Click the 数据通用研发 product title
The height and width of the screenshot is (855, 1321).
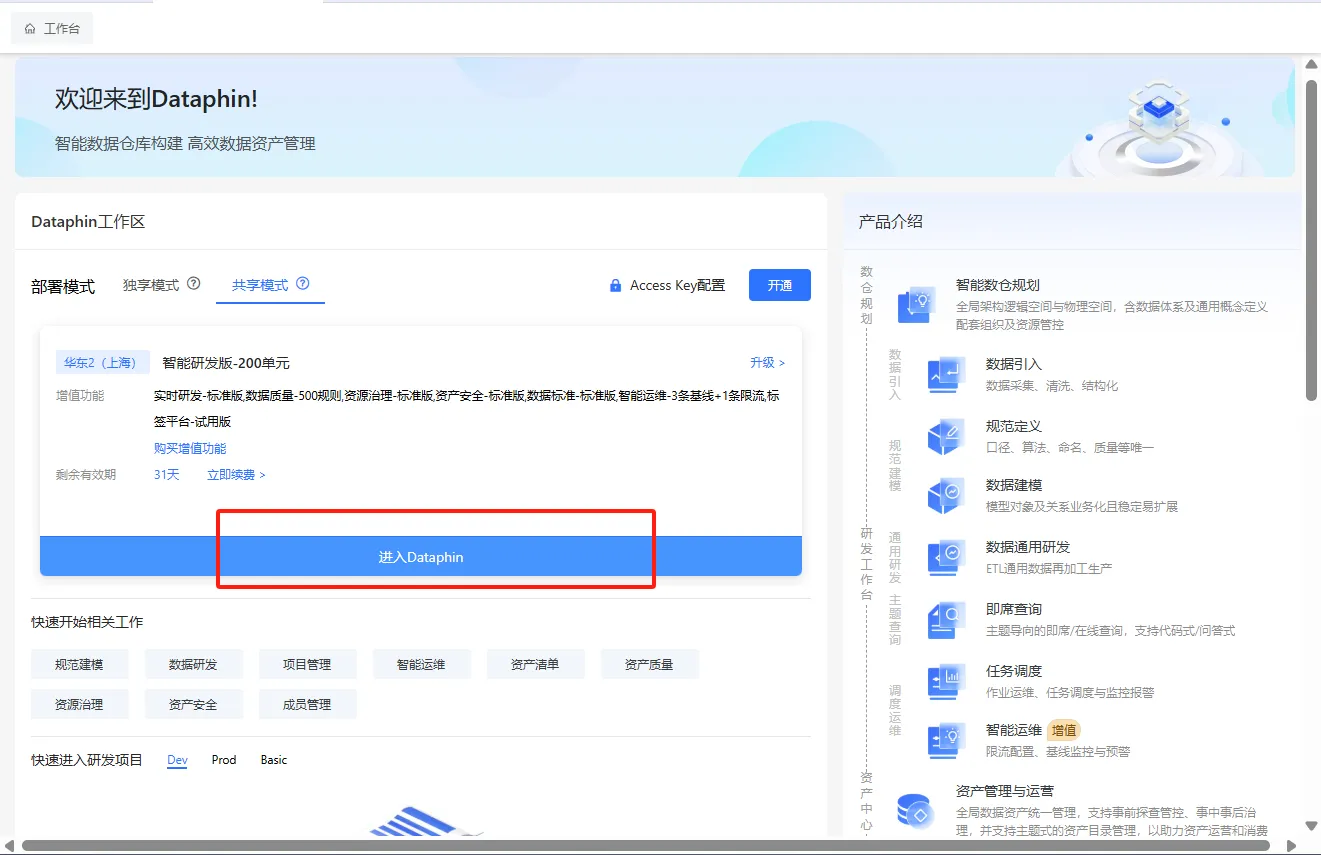(1028, 547)
